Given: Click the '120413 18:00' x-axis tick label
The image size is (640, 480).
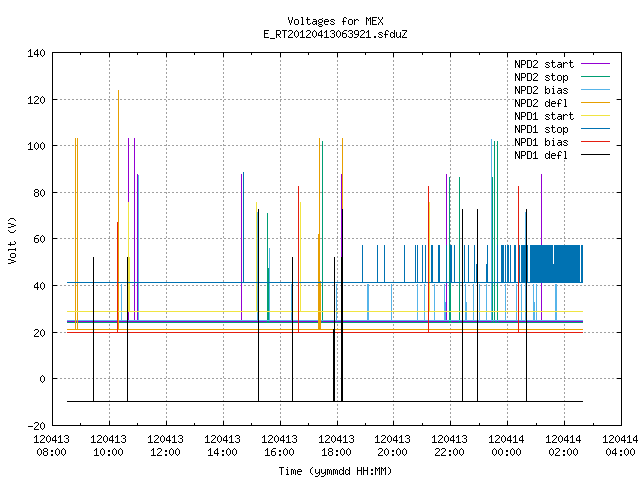Looking at the screenshot, I should (x=336, y=446).
